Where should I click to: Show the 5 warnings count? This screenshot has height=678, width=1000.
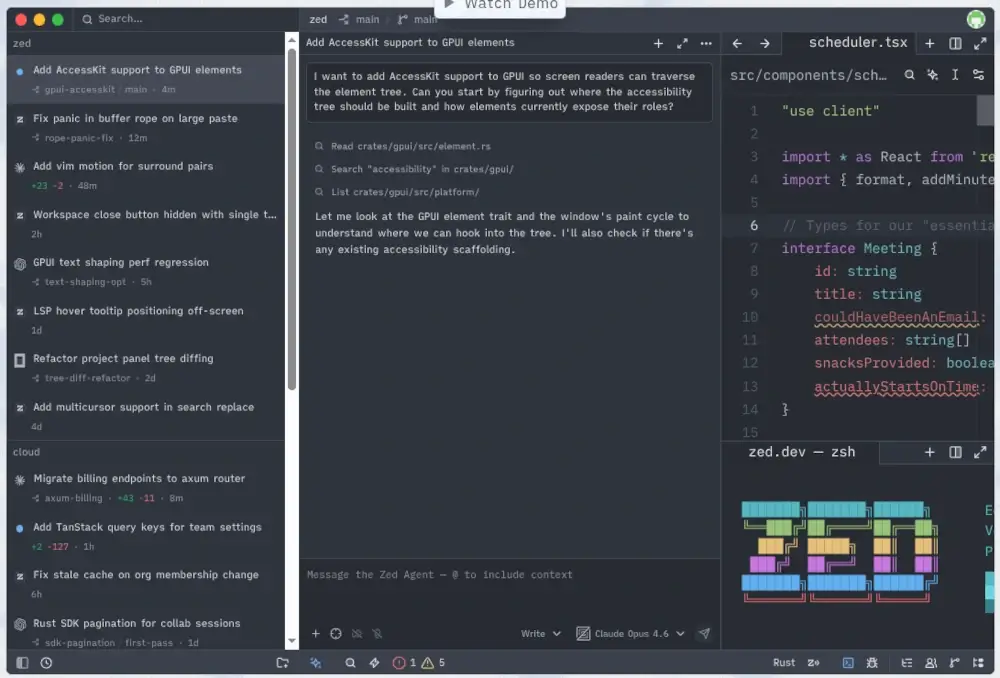[434, 663]
